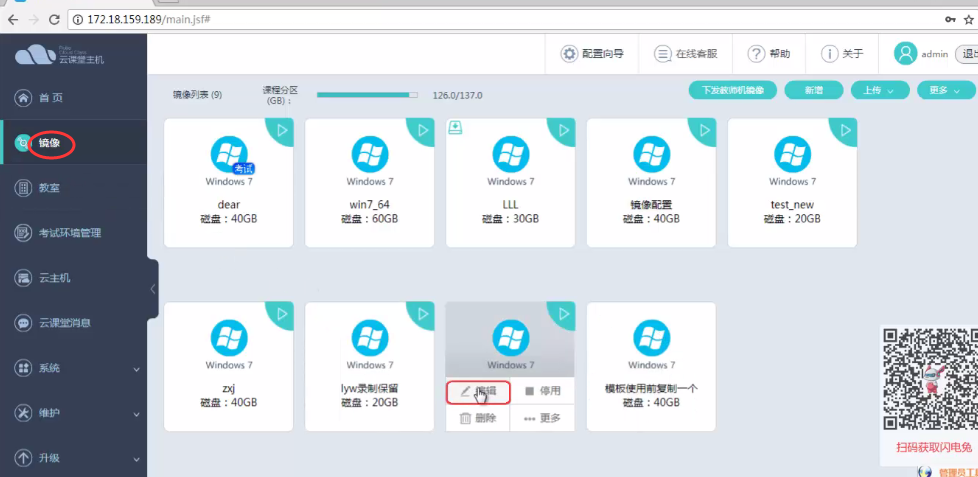Screen dimensions: 978x477
Task: Click the 126.0/137.0 storage value
Action: 457,95
